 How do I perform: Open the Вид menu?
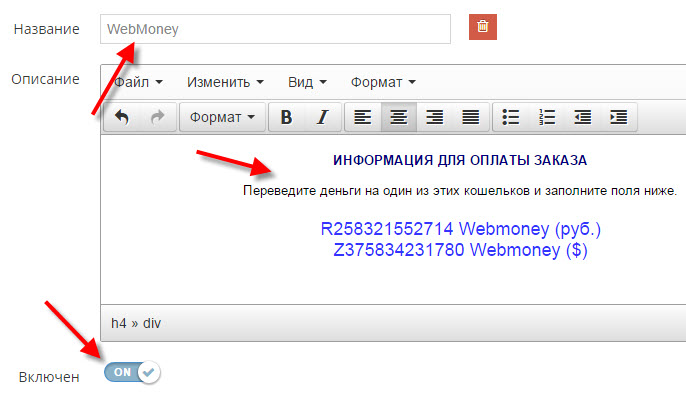pyautogui.click(x=307, y=82)
